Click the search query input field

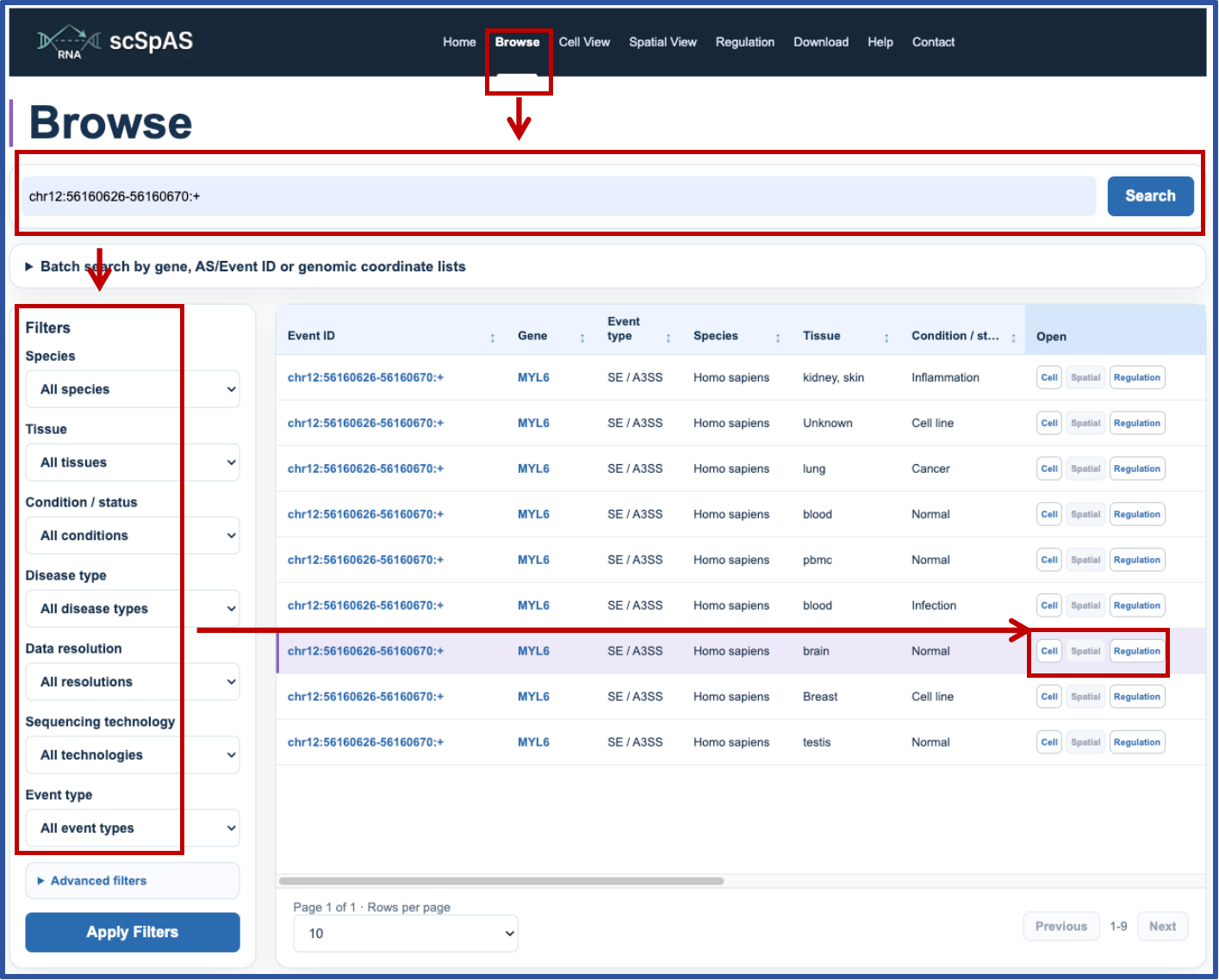pos(558,196)
